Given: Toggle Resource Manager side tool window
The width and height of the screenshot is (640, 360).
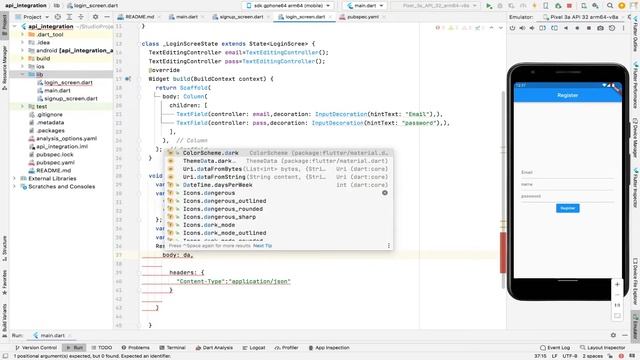Looking at the screenshot, I should [x=4, y=68].
